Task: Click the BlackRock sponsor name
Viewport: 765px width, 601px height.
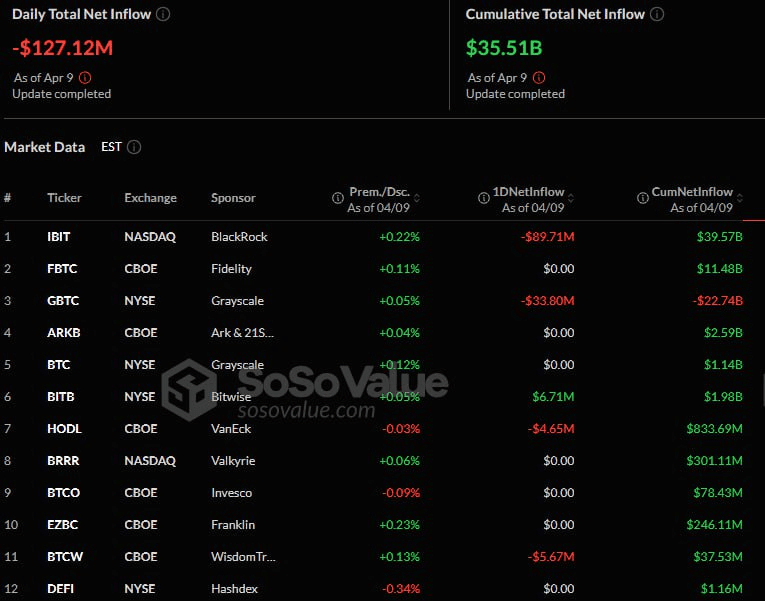Action: click(239, 237)
